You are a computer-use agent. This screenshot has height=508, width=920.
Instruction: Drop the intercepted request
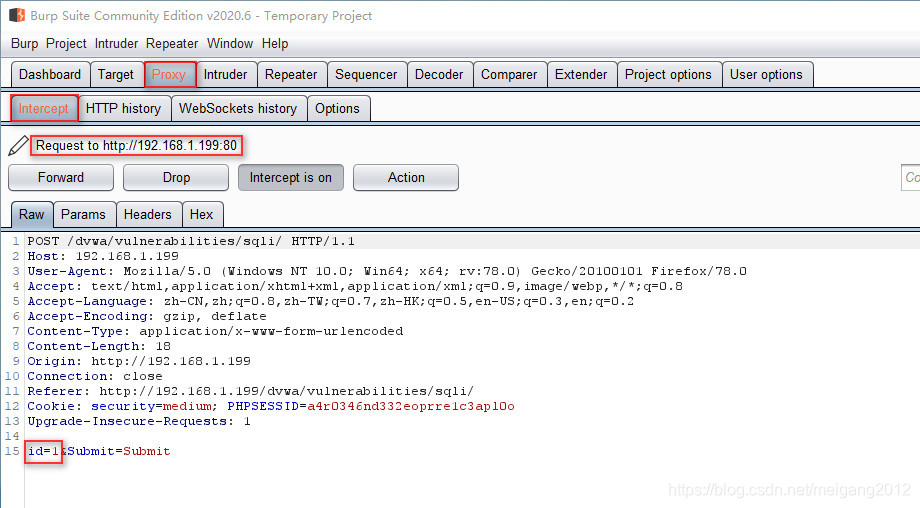point(176,178)
